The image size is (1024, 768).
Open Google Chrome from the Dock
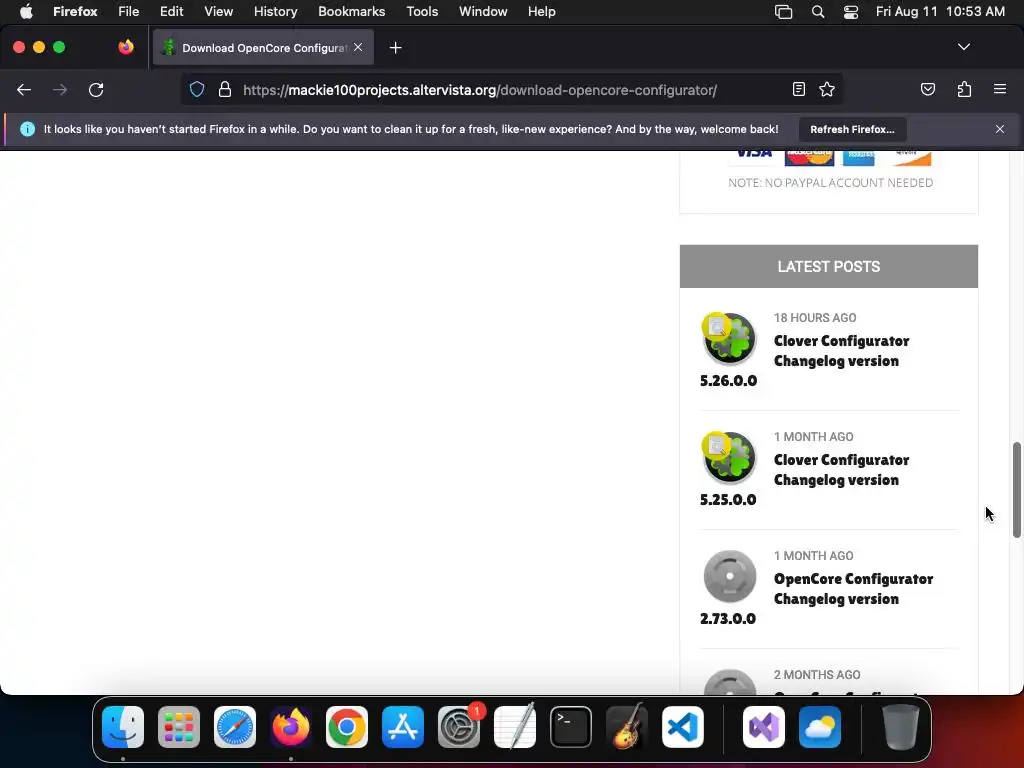pos(347,727)
